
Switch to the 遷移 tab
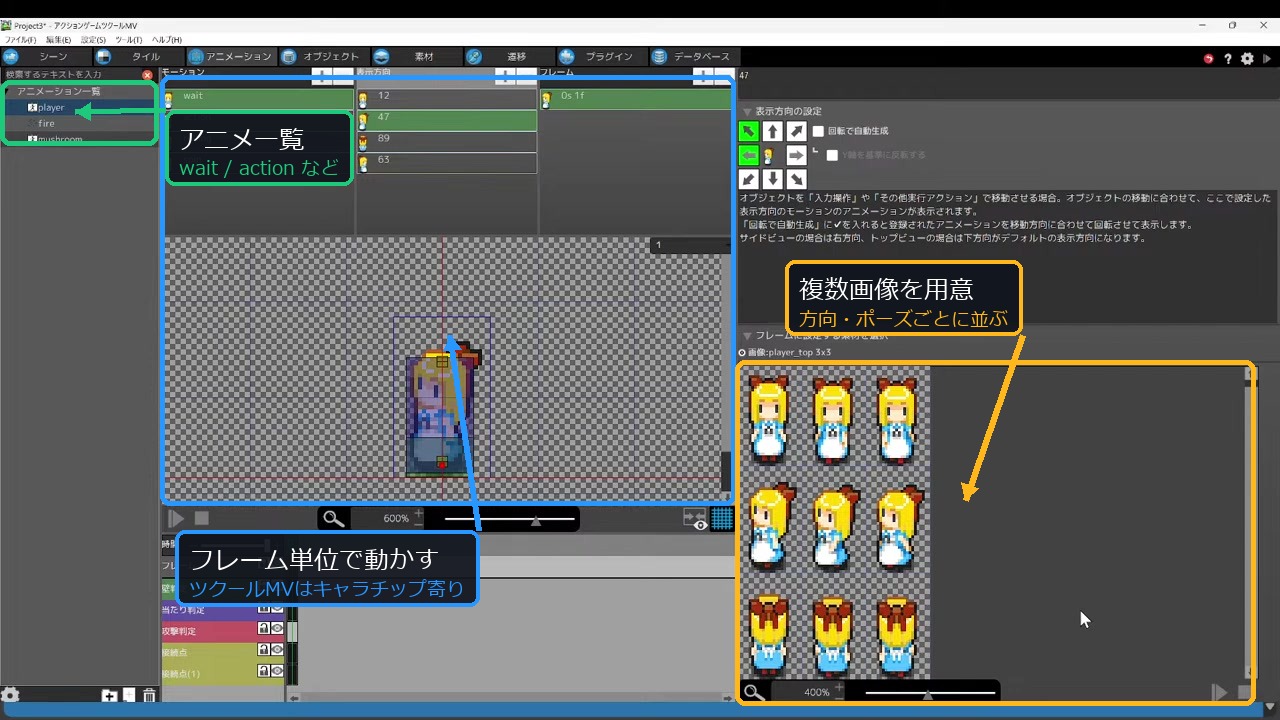pyautogui.click(x=507, y=57)
